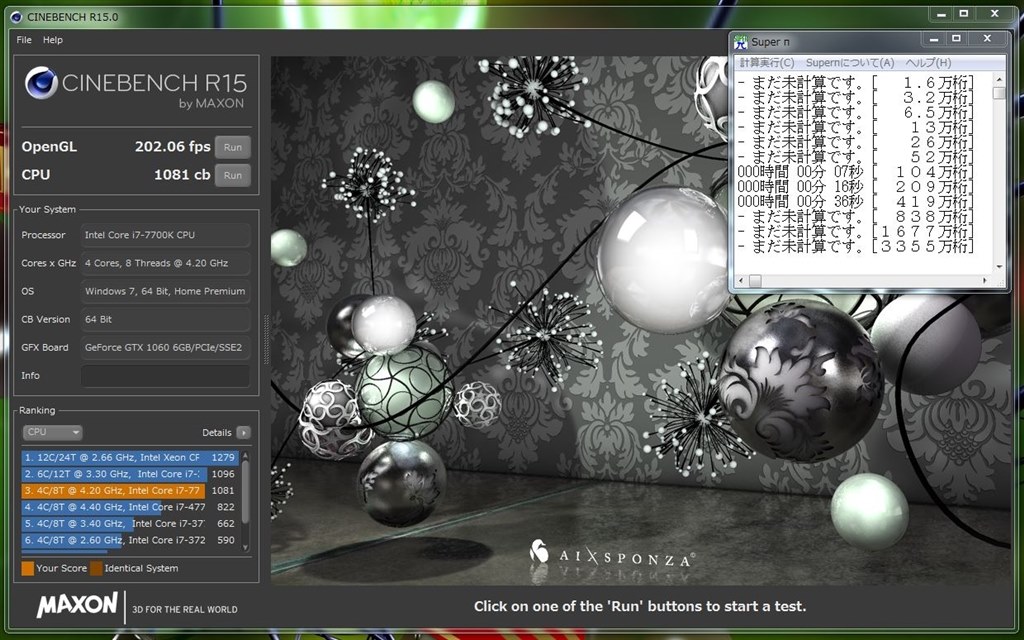
Task: Open the 計算実行(C) menu in Super Pi
Action: [766, 62]
